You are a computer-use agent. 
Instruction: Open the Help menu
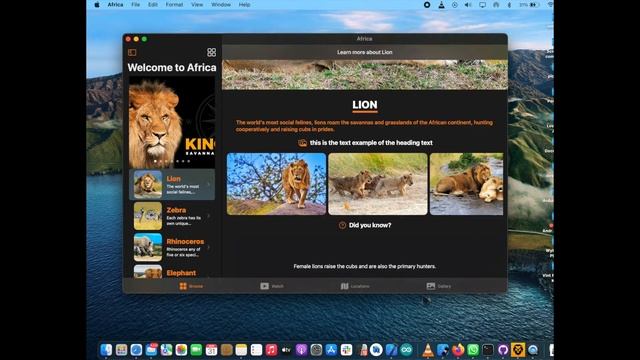pyautogui.click(x=244, y=4)
